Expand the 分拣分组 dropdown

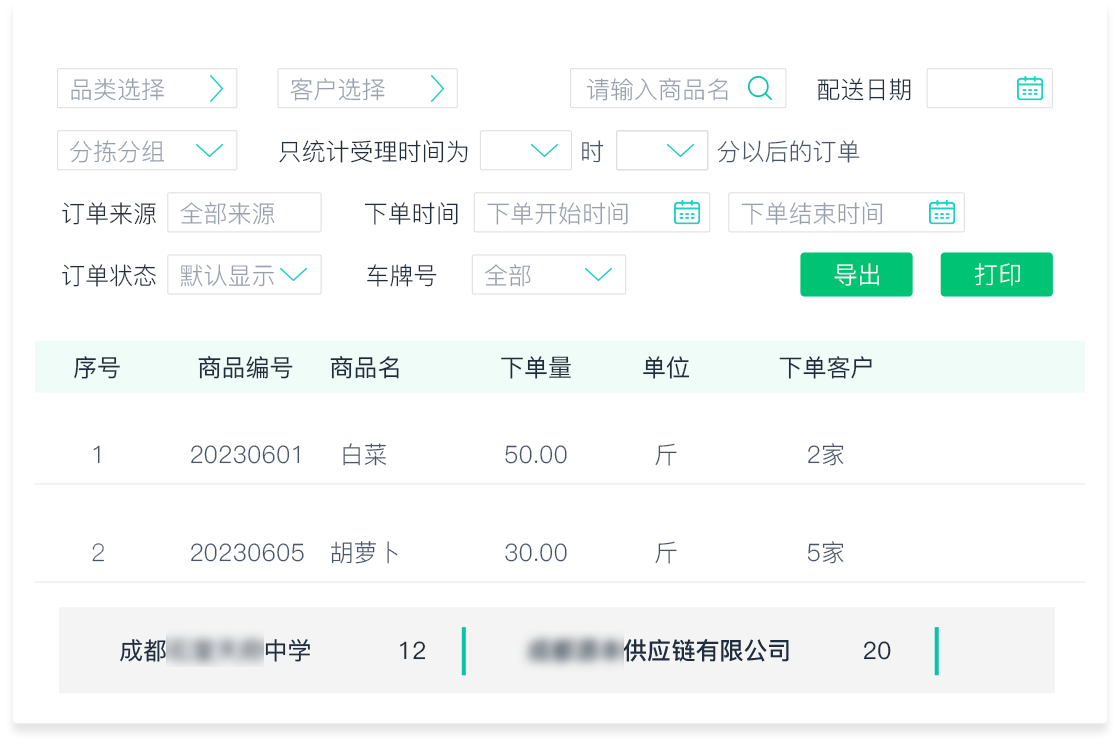click(209, 151)
